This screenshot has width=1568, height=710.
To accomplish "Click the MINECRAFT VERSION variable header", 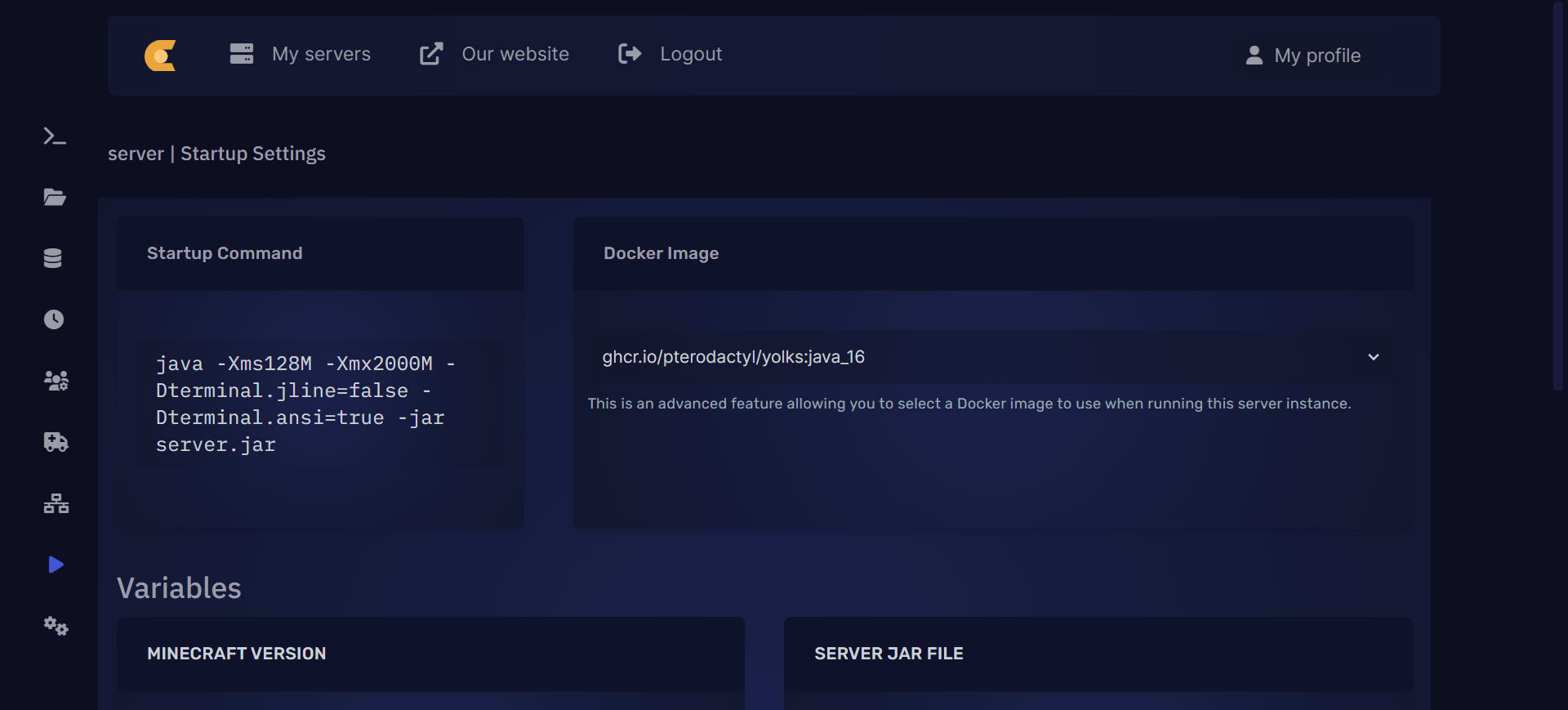I will [x=237, y=654].
